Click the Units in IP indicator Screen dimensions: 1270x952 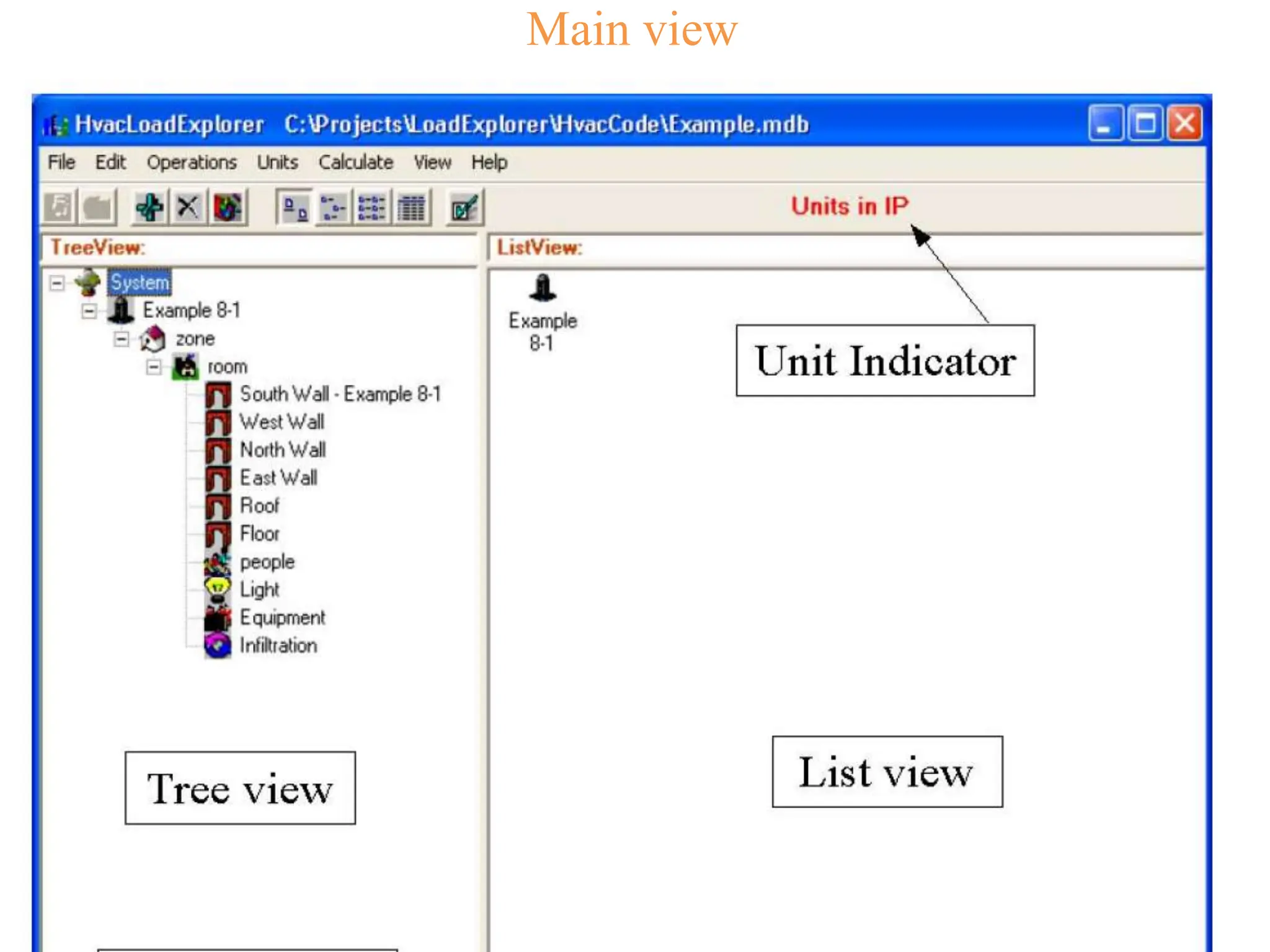click(x=849, y=206)
